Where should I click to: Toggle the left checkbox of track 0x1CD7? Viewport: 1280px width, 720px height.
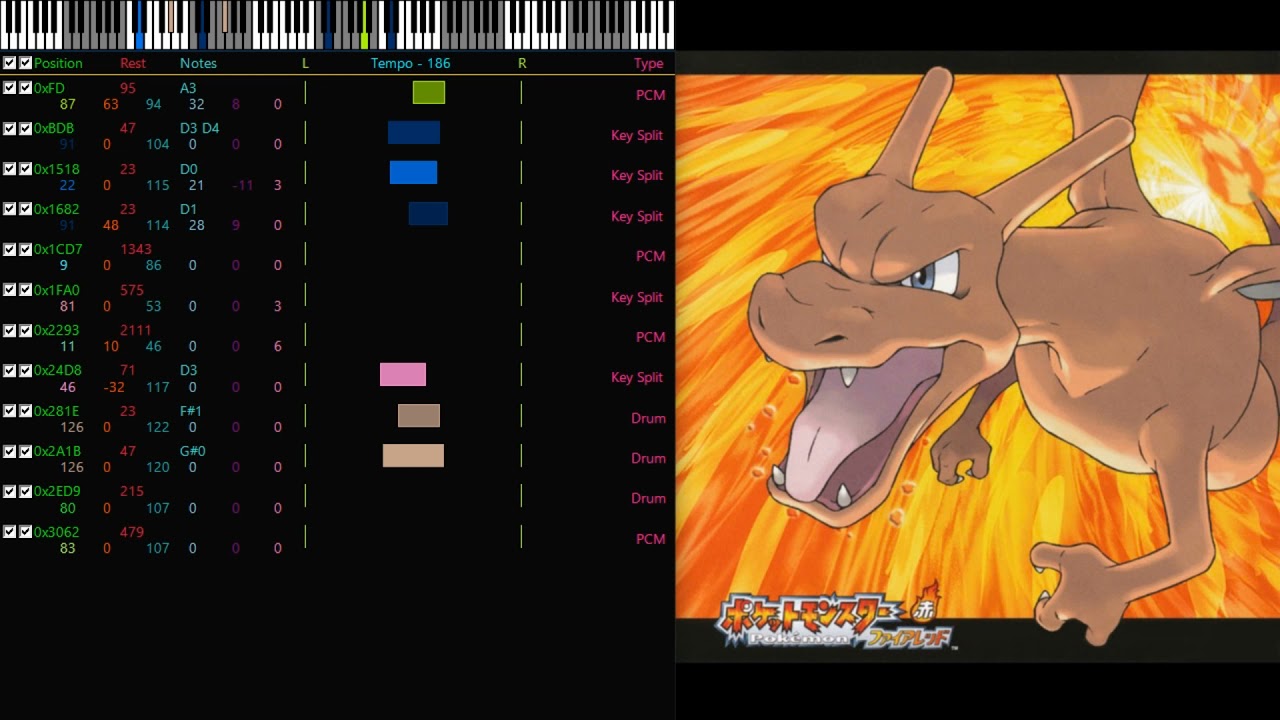point(9,249)
